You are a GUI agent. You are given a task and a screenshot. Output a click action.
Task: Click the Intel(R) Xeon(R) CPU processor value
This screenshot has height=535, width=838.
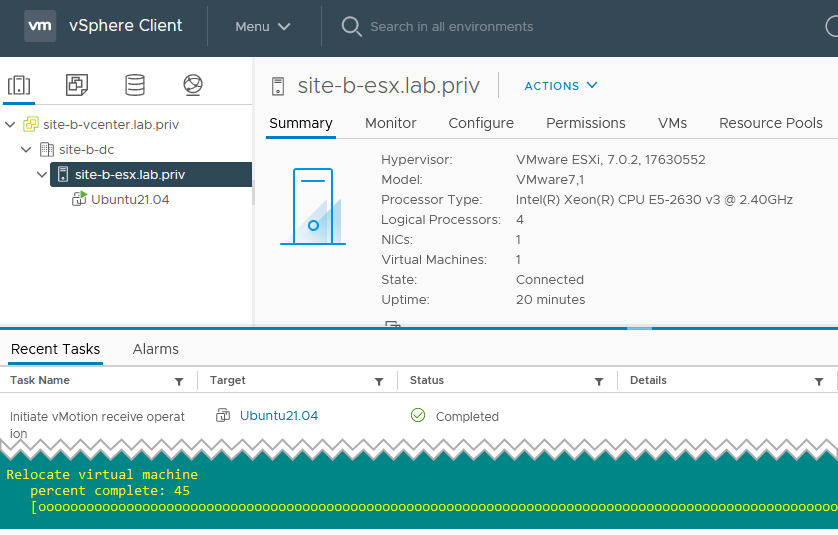click(654, 200)
